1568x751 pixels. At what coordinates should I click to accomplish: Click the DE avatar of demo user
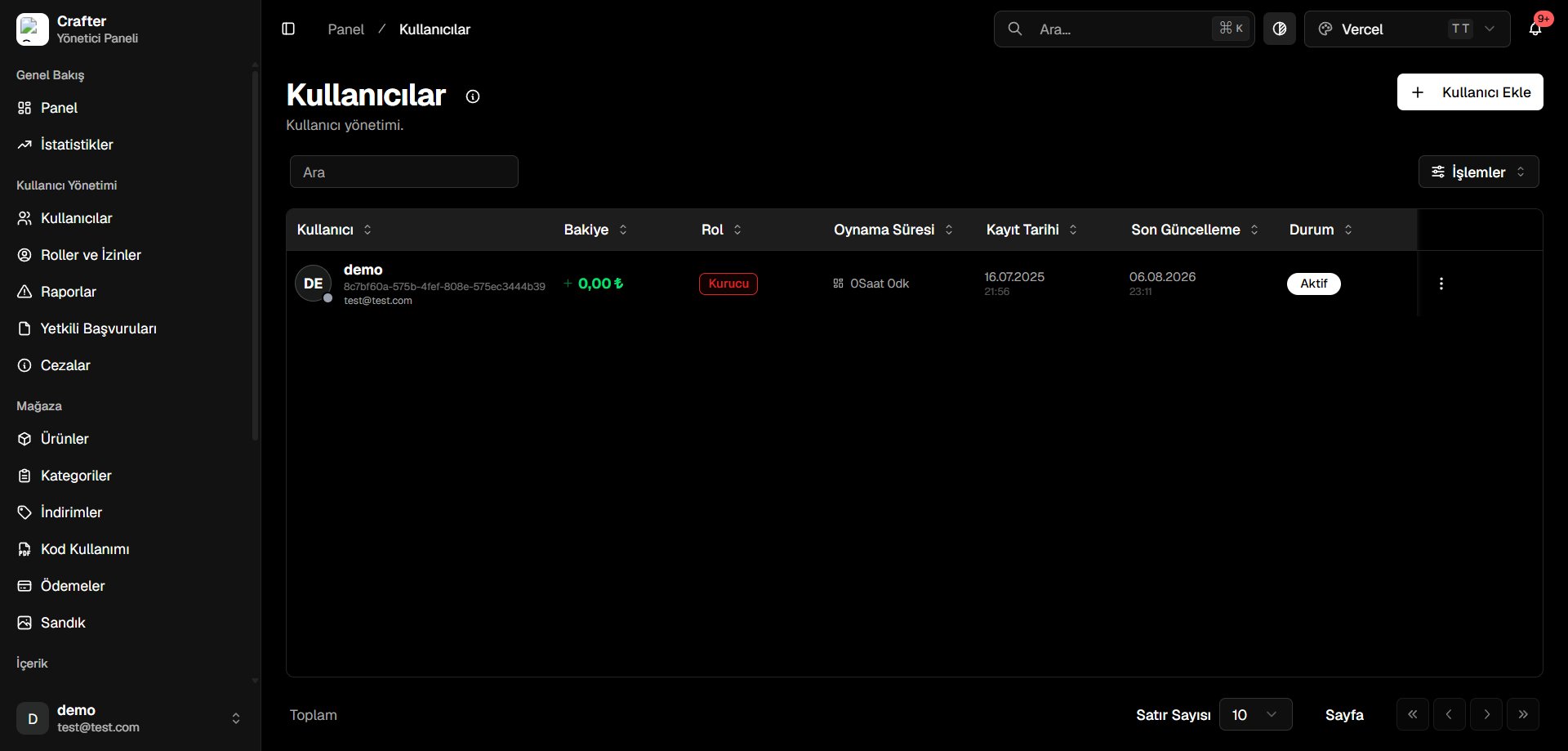314,284
